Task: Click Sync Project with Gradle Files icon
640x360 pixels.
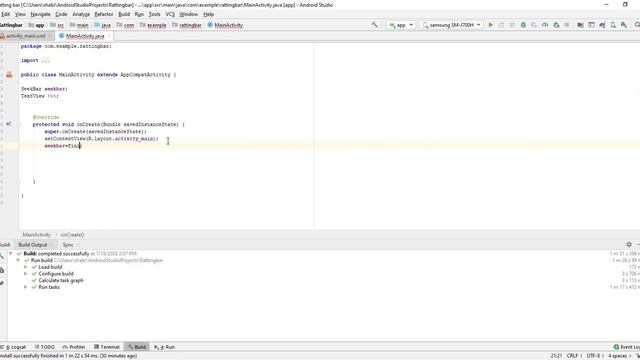Action: click(602, 25)
